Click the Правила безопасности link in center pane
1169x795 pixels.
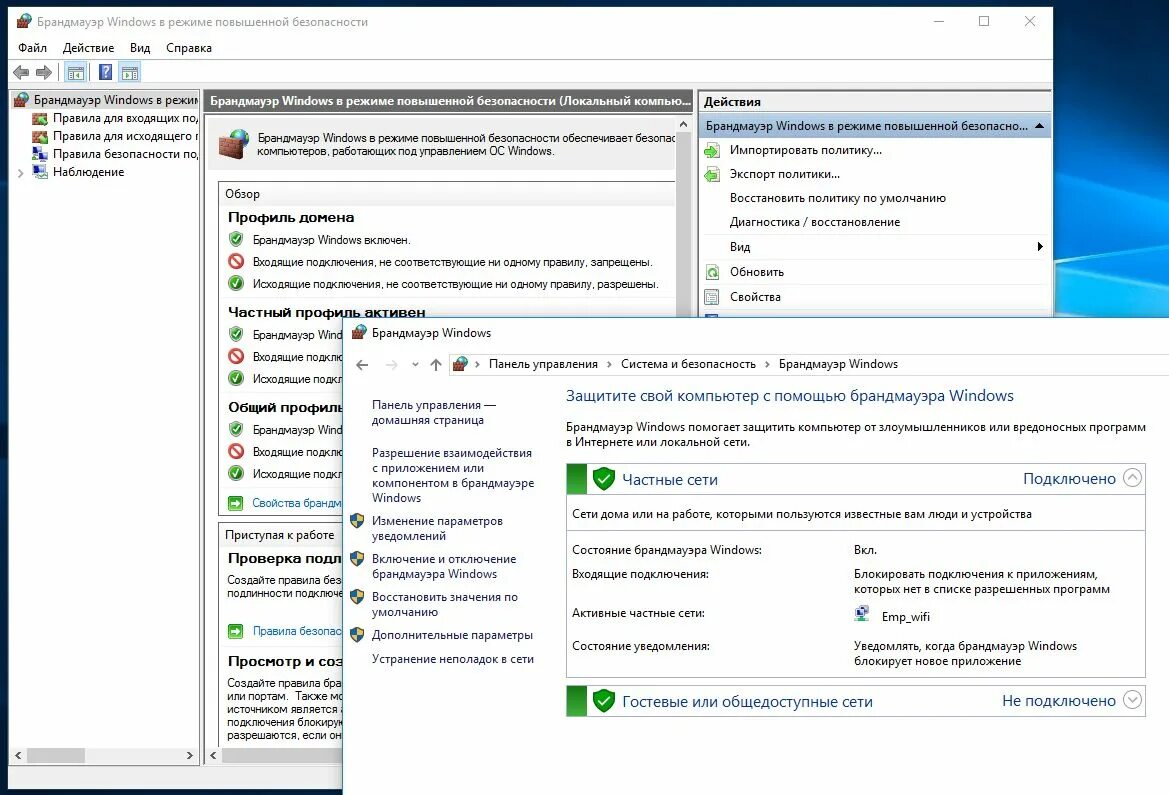coord(297,631)
